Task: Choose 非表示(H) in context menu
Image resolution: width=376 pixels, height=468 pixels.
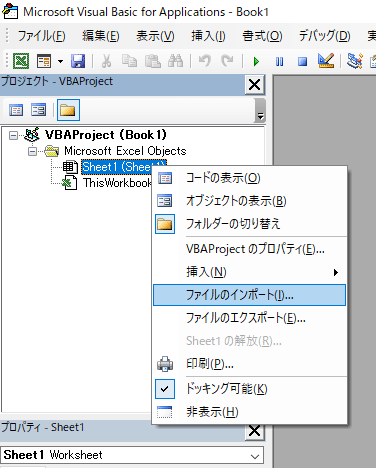Action: click(x=249, y=412)
